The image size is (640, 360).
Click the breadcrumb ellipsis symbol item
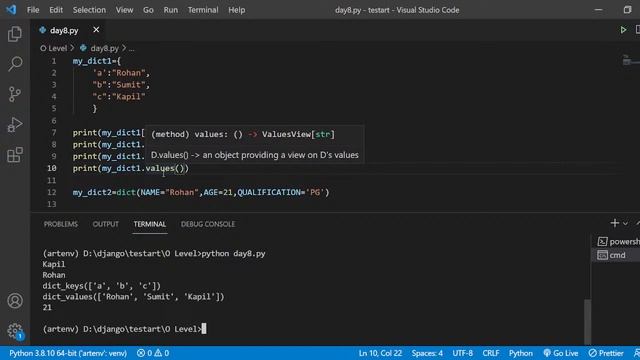click(131, 48)
